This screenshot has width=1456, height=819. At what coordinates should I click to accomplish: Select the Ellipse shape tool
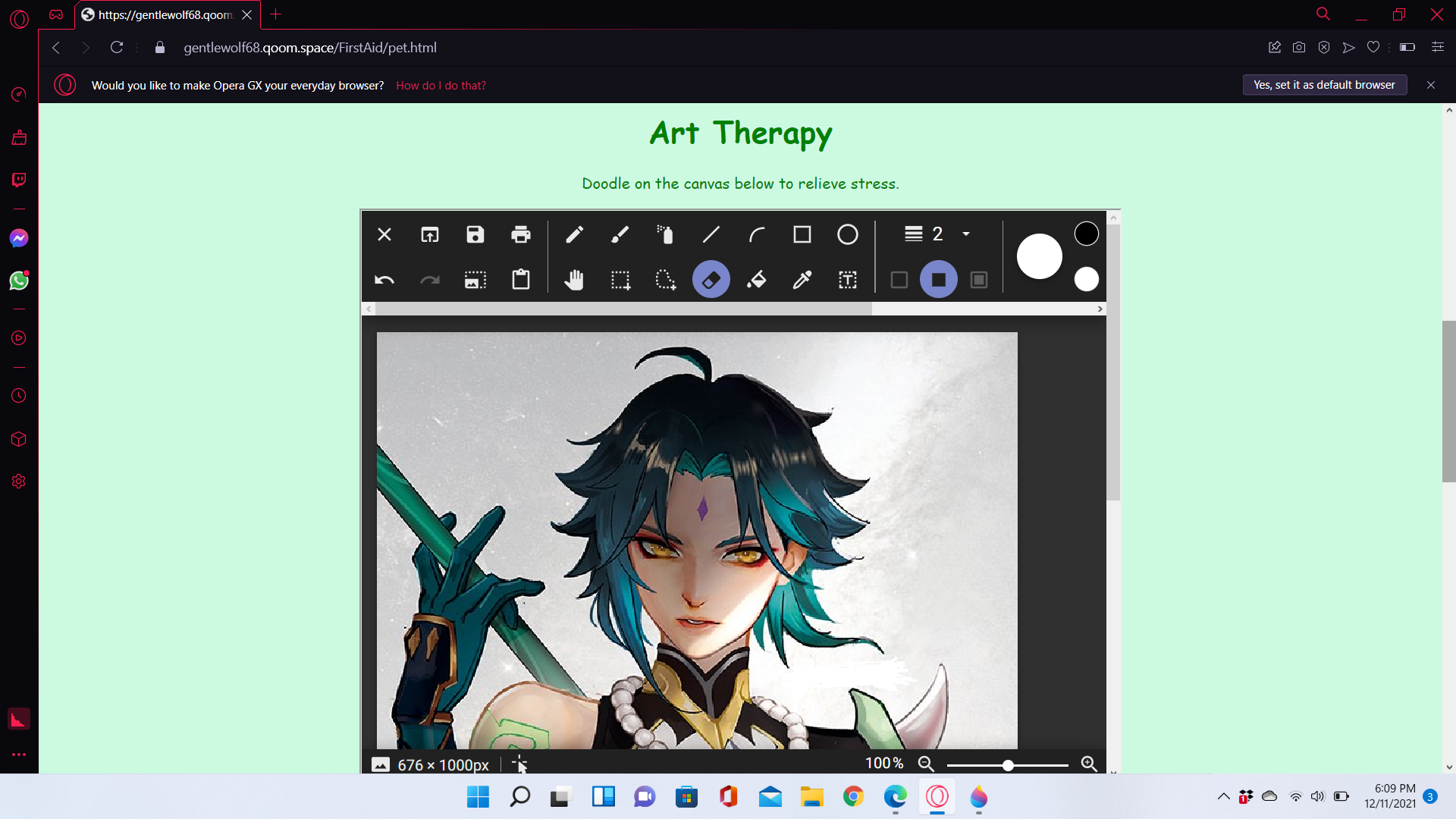(847, 234)
